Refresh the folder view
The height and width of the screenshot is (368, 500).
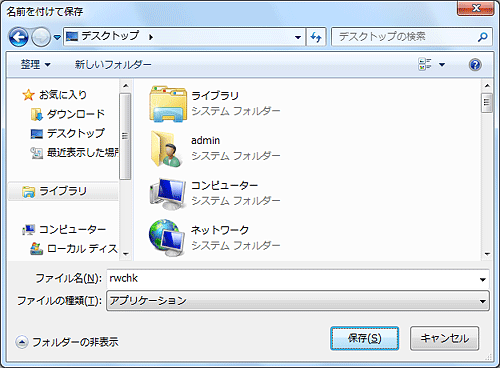[x=315, y=37]
